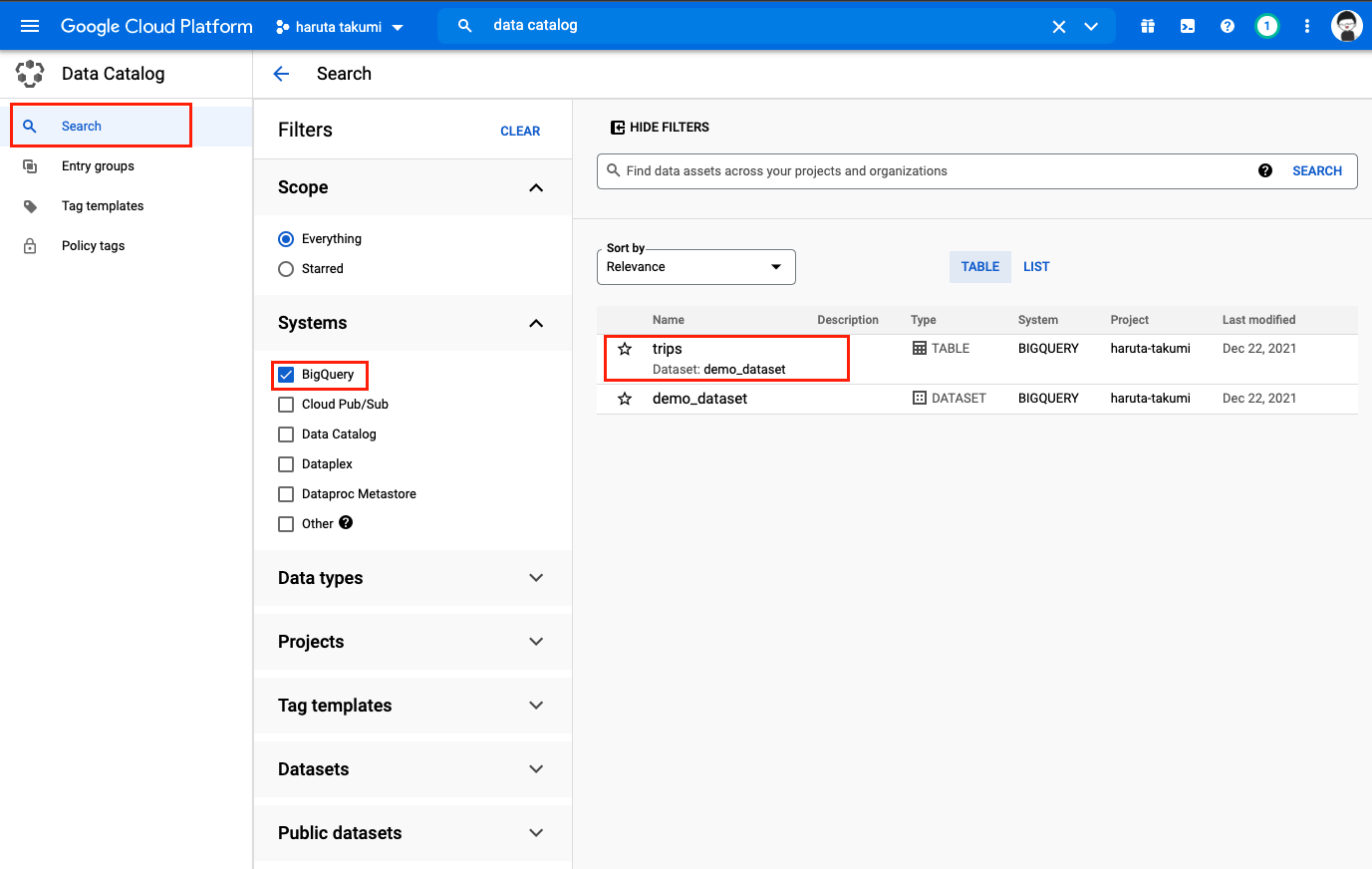Enable the Dataplex system filter
Viewport: 1372px width, 869px height.
[286, 463]
